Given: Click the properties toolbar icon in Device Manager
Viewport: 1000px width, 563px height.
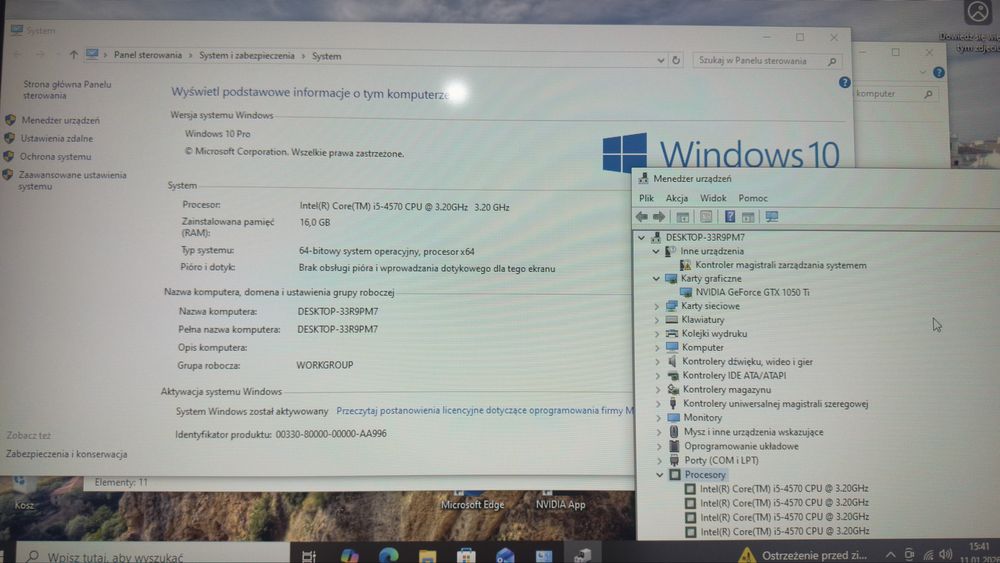Looking at the screenshot, I should 706,217.
